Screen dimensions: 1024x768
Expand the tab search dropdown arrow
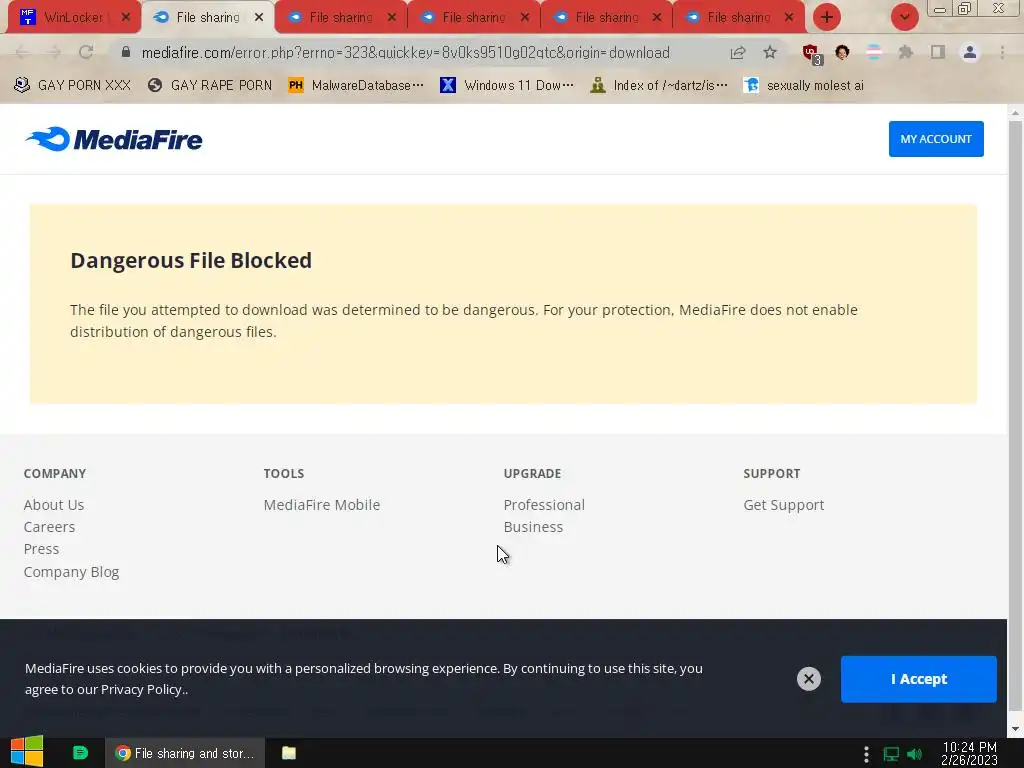(904, 17)
